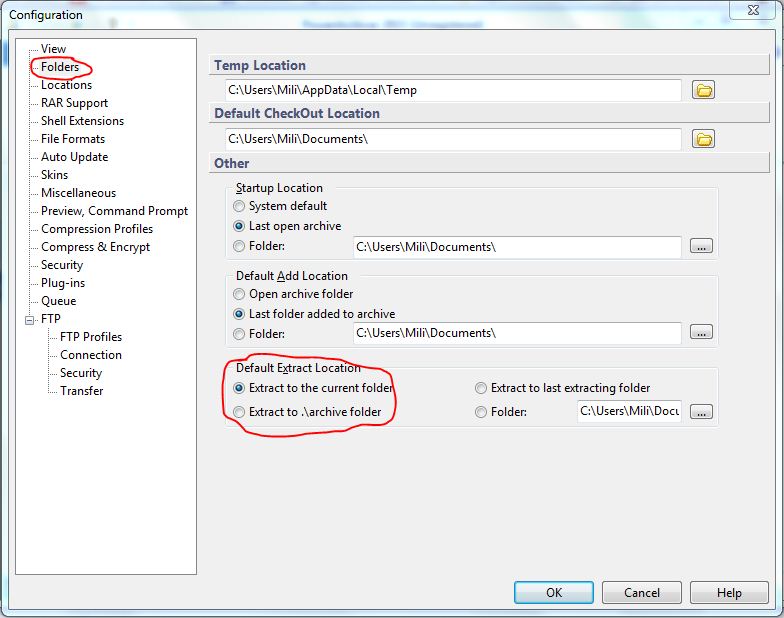Viewport: 784px width, 618px height.
Task: Edit Default Add Location folder path field
Action: [x=517, y=333]
